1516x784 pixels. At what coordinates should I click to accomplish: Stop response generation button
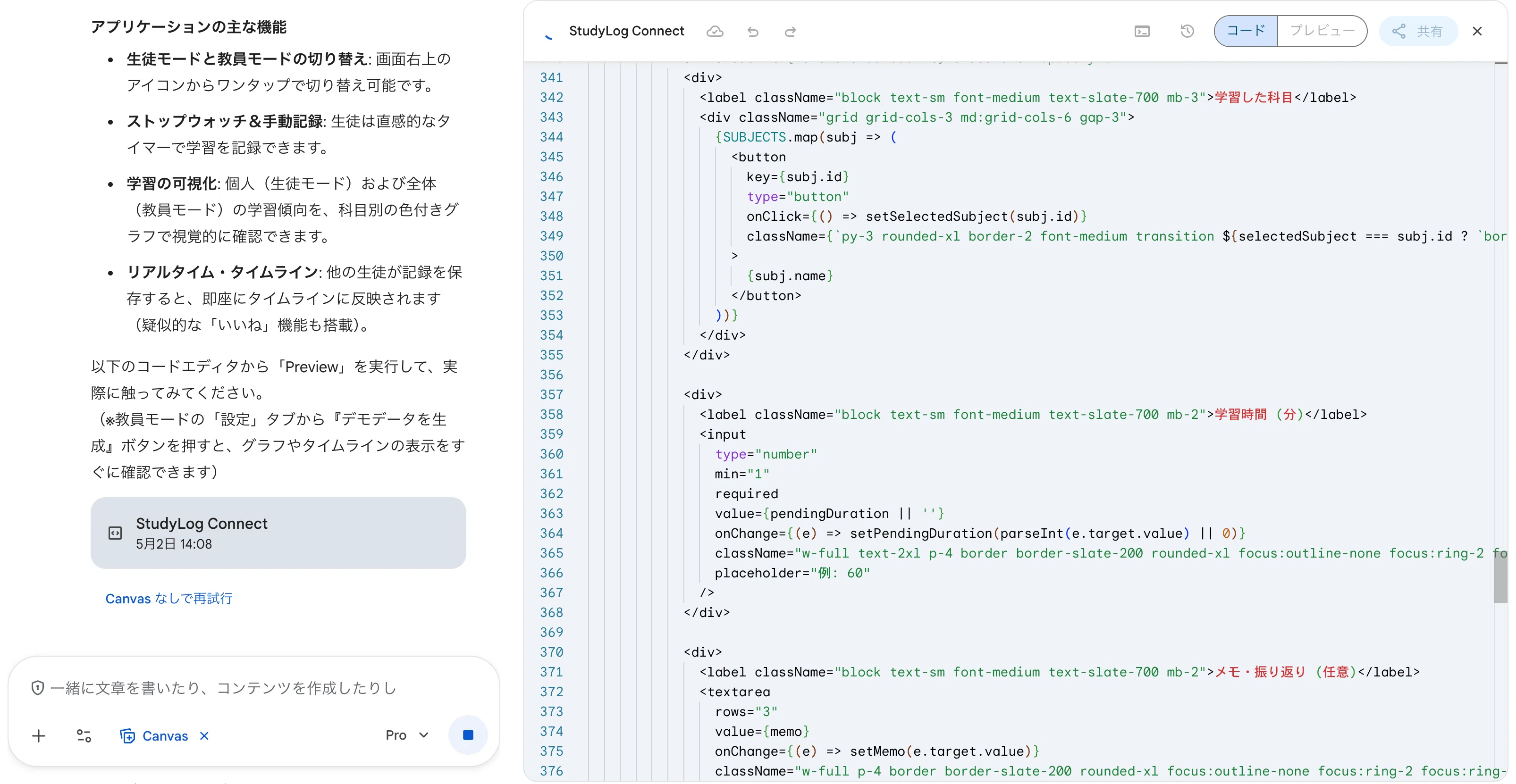point(468,734)
